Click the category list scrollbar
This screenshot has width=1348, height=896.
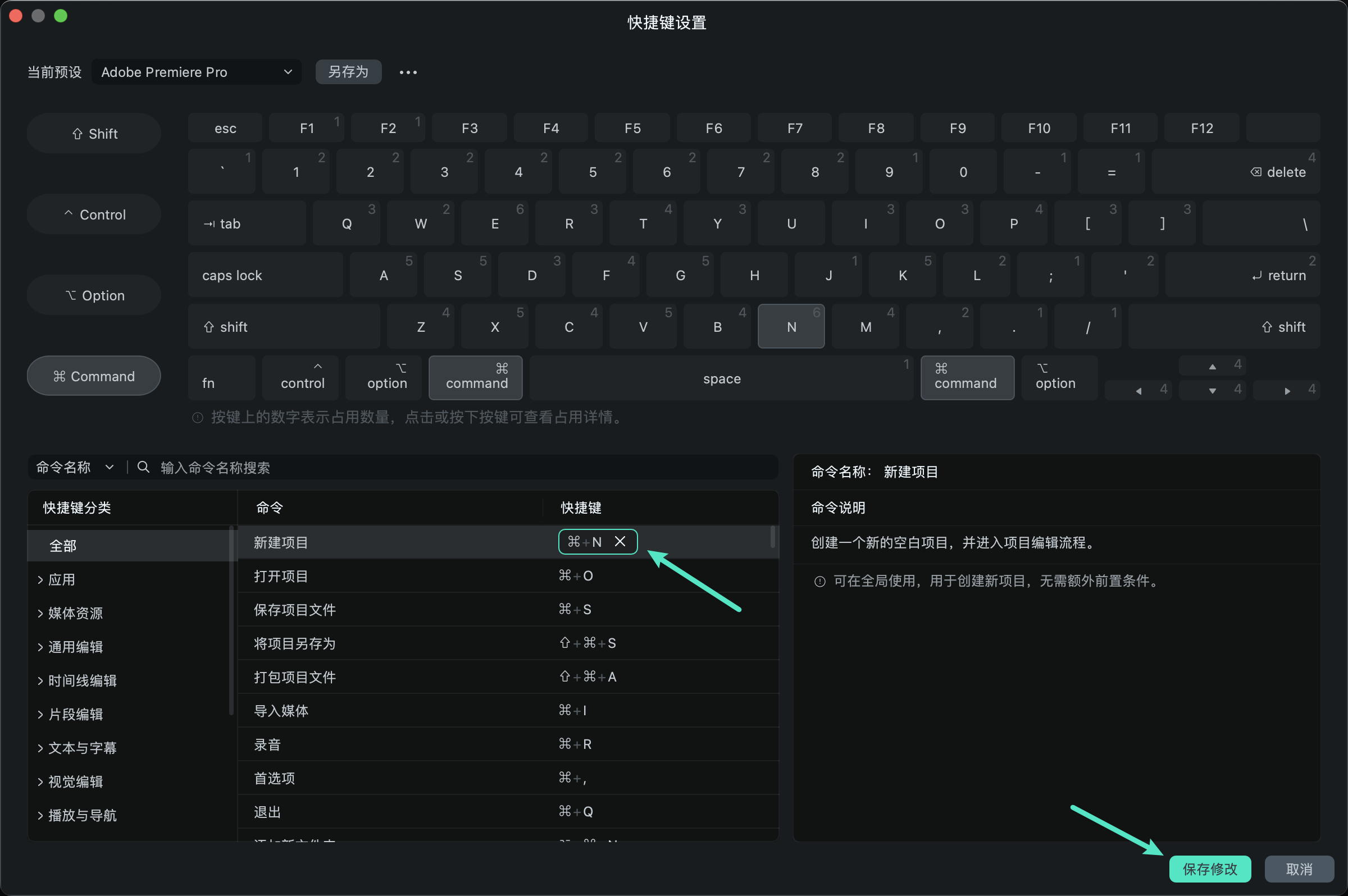pyautogui.click(x=231, y=620)
